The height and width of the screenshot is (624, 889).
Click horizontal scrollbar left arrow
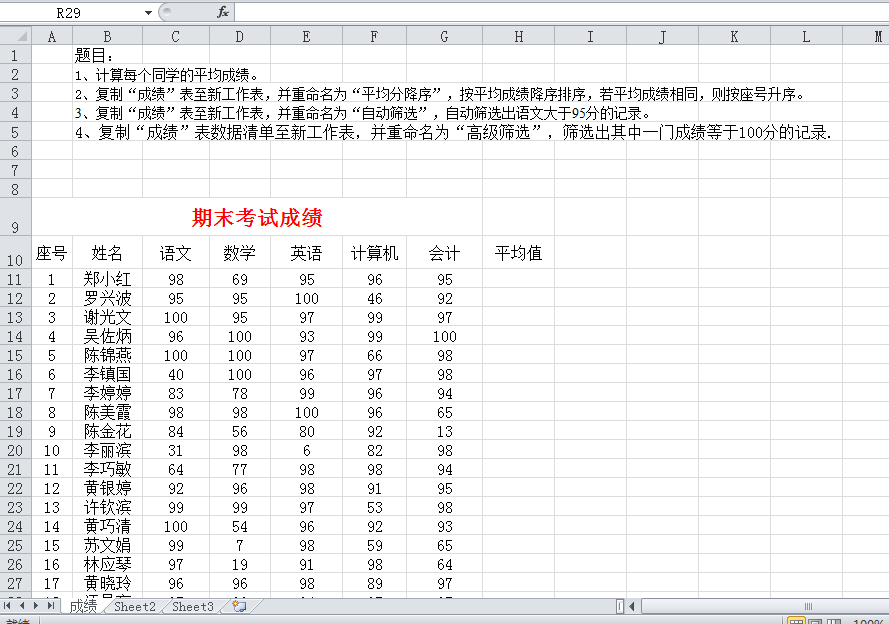pyautogui.click(x=632, y=606)
